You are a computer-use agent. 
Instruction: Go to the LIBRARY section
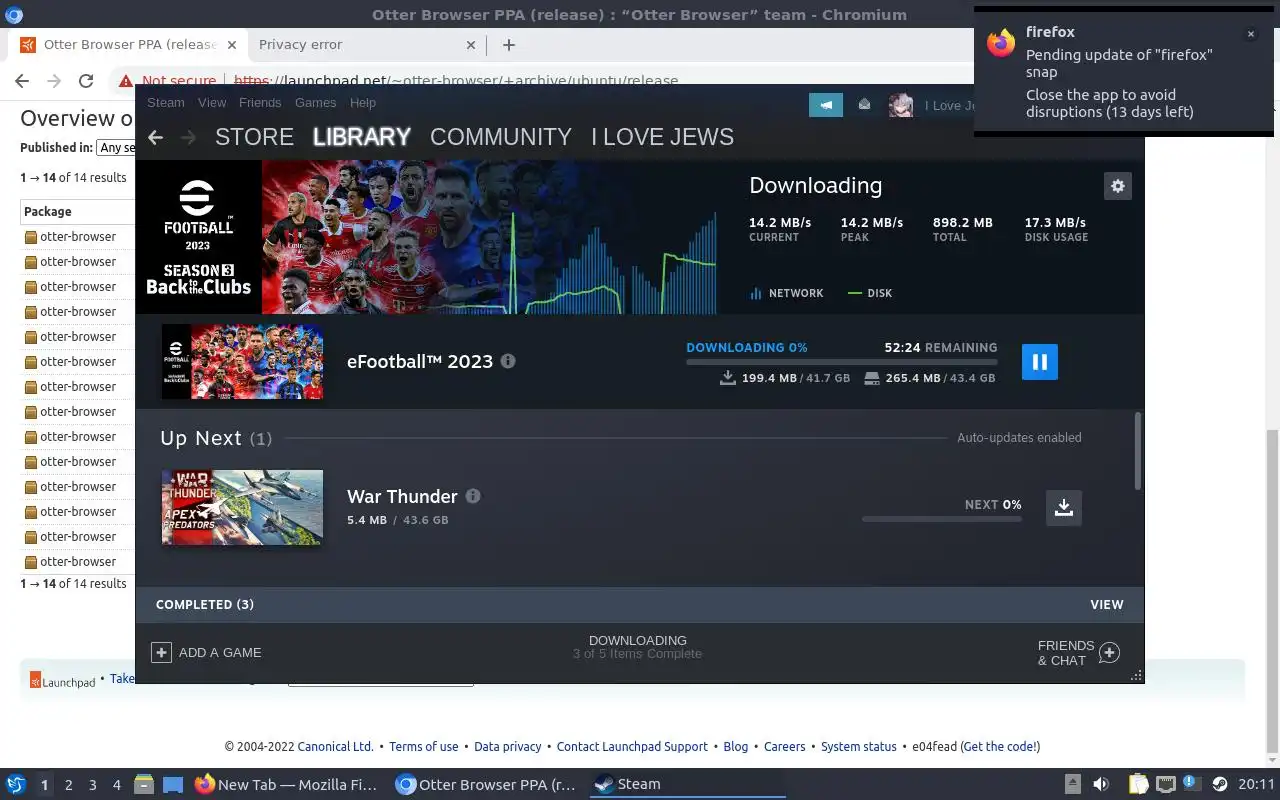(362, 137)
